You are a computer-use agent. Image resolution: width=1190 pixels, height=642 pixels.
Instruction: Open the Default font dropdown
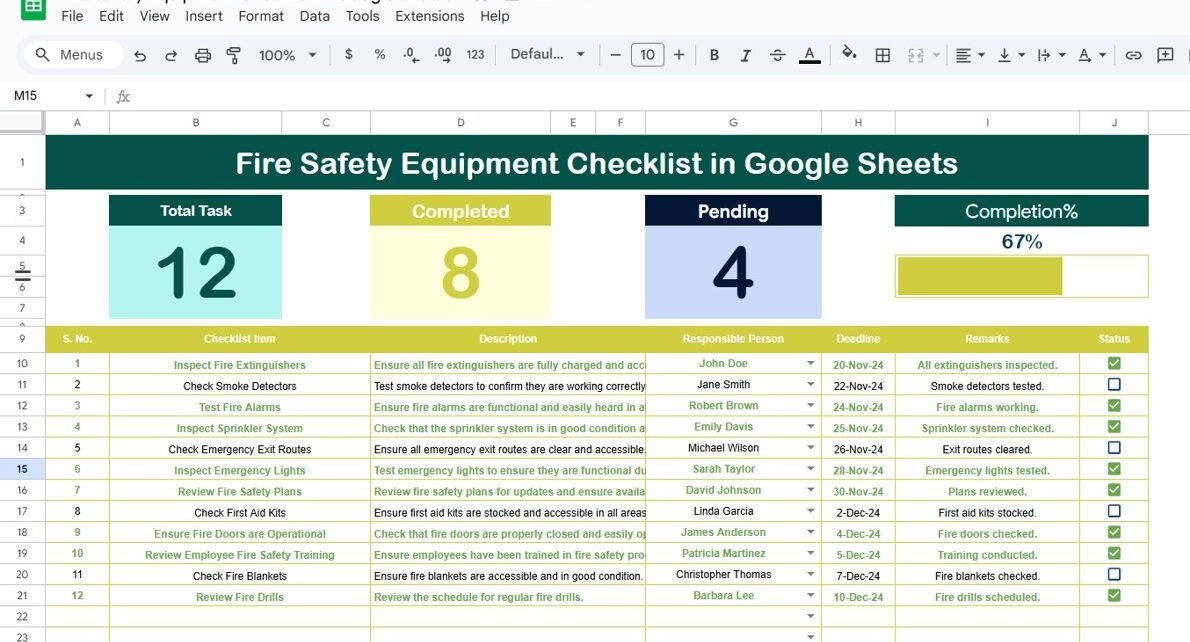click(547, 55)
